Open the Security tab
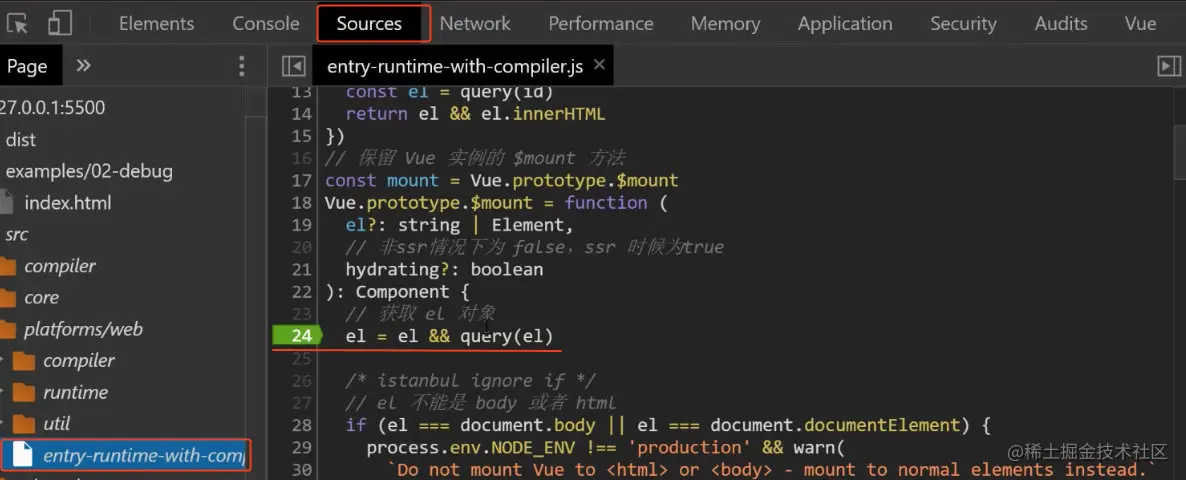This screenshot has height=480, width=1186. (963, 23)
